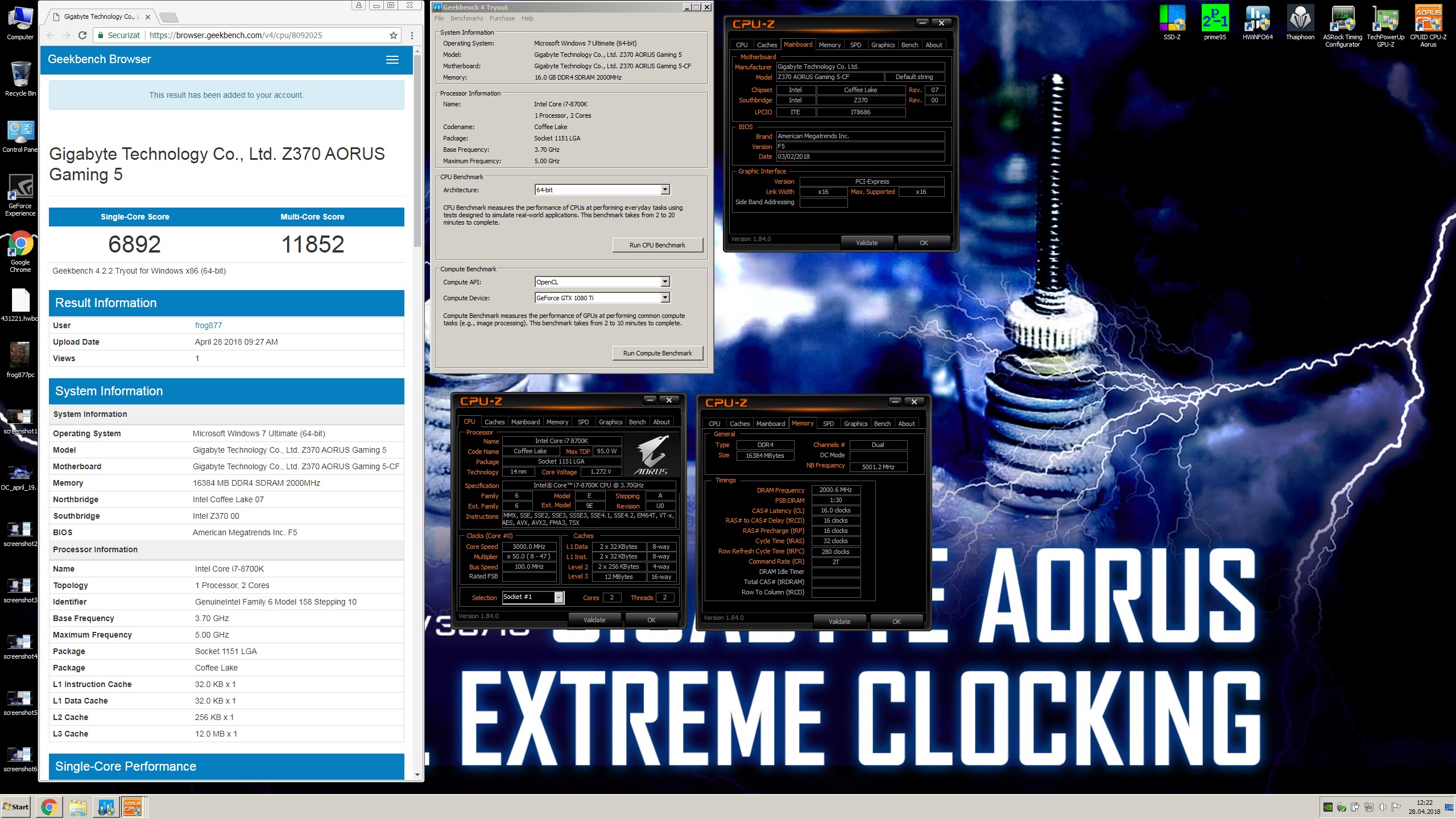Viewport: 1456px width, 819px height.
Task: Launch the SSD-Z desktop icon
Action: pyautogui.click(x=1172, y=23)
